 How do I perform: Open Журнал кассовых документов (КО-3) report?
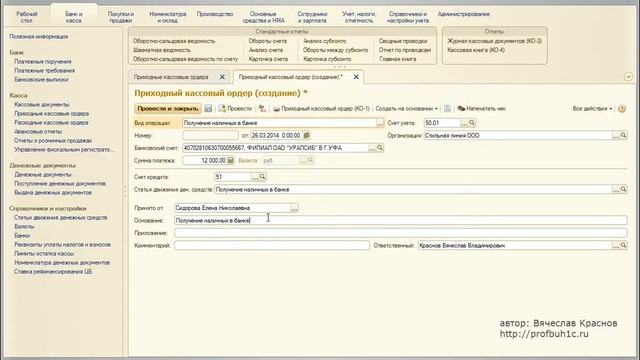[x=494, y=41]
